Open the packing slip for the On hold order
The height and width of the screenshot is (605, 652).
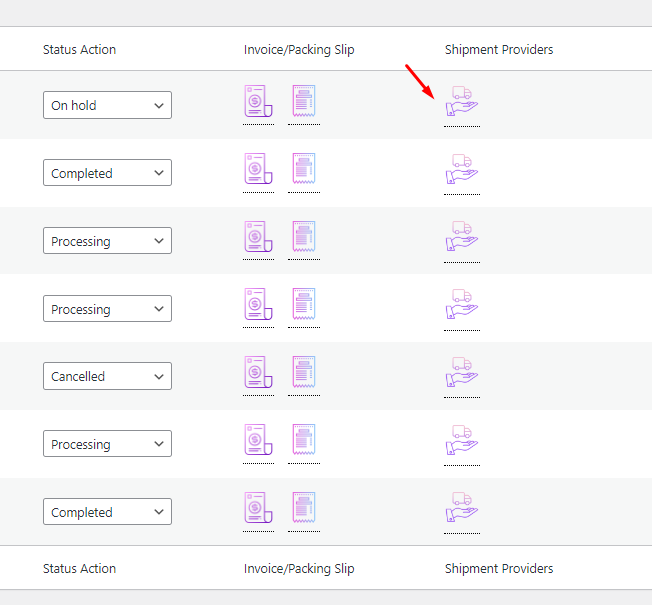304,101
